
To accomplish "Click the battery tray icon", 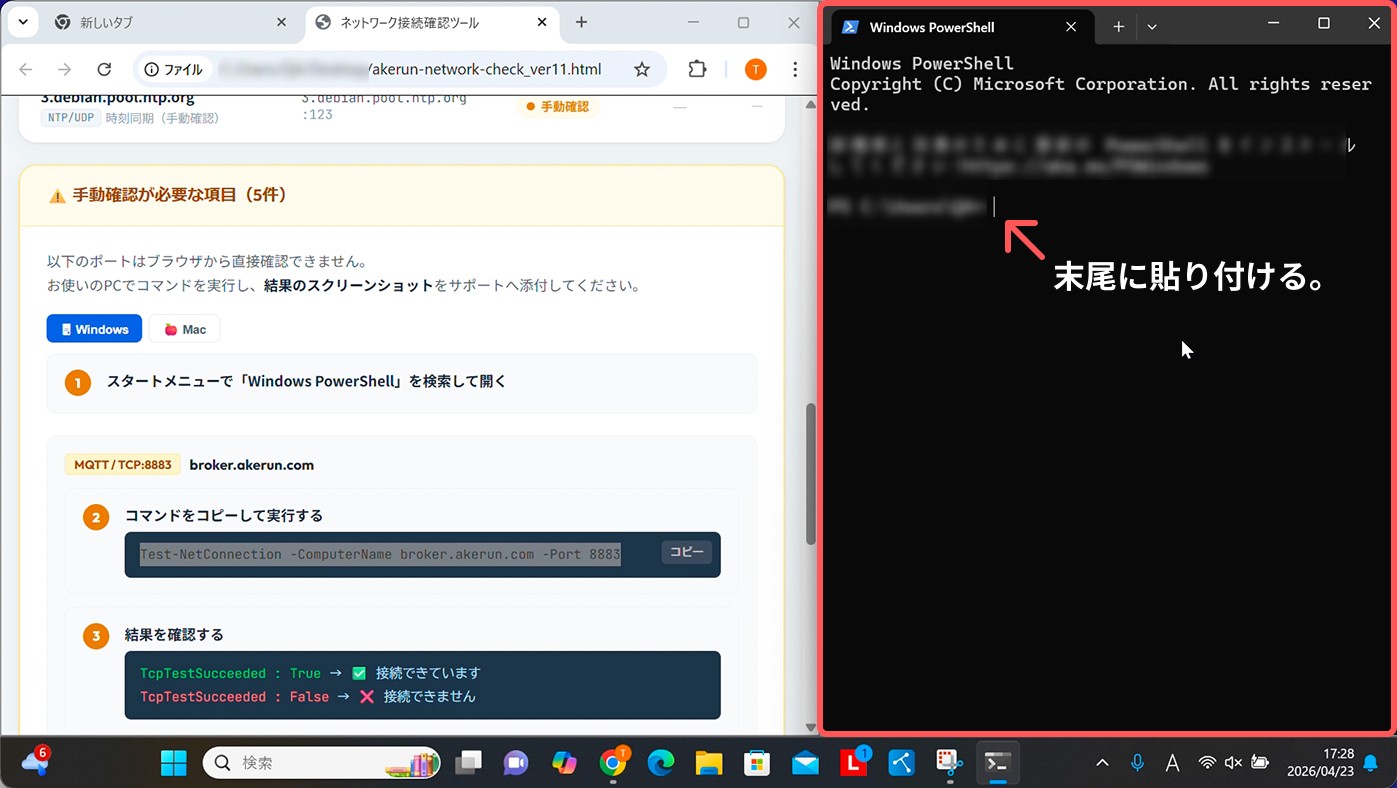I will (x=1260, y=763).
